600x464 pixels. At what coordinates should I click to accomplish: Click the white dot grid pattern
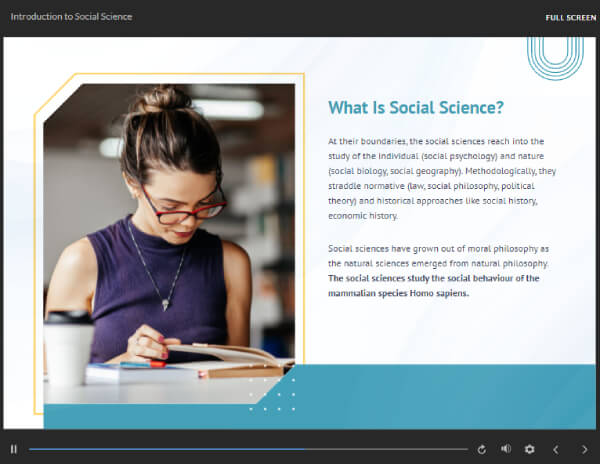pyautogui.click(x=272, y=394)
